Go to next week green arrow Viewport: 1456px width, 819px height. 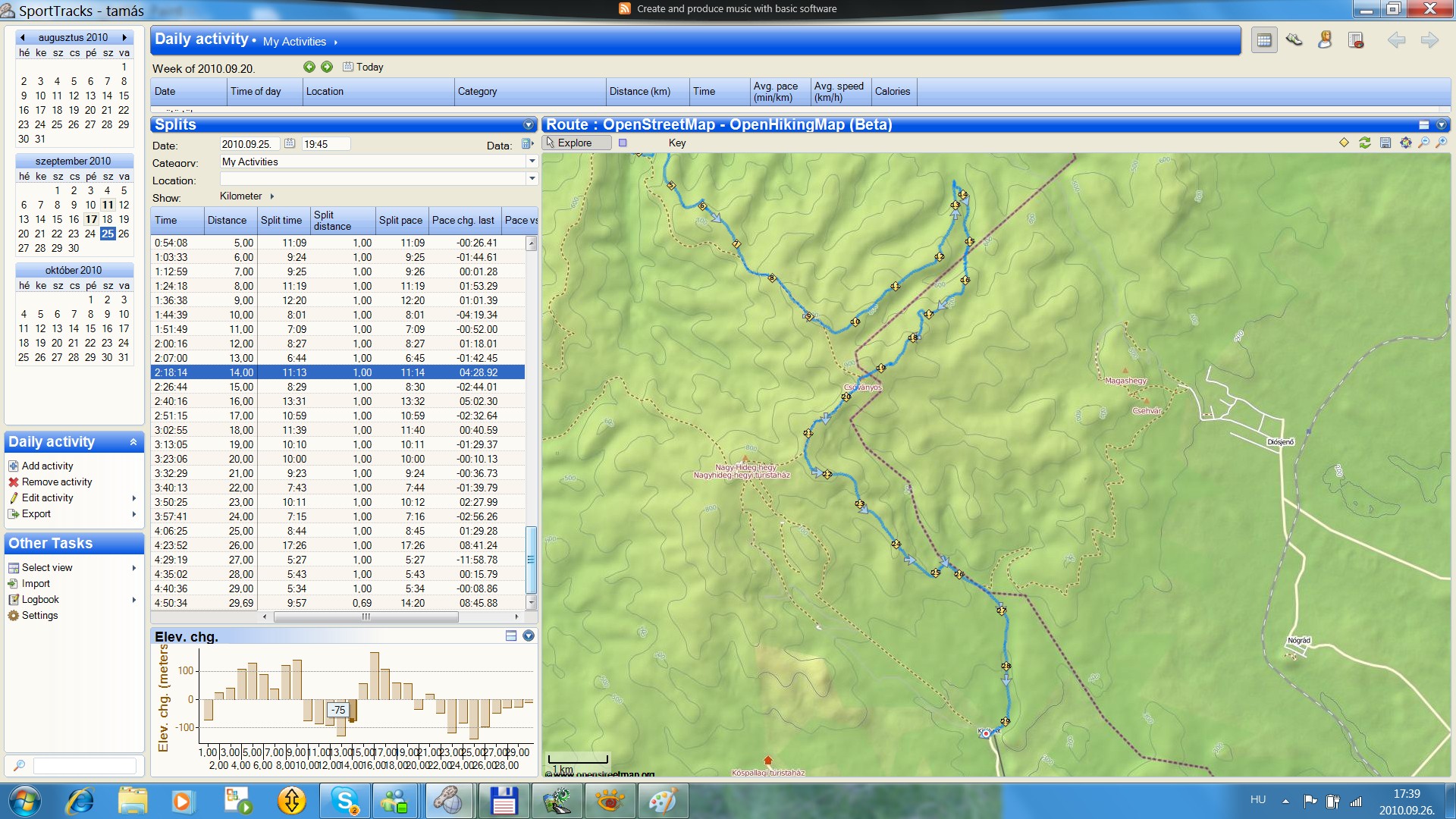click(327, 67)
